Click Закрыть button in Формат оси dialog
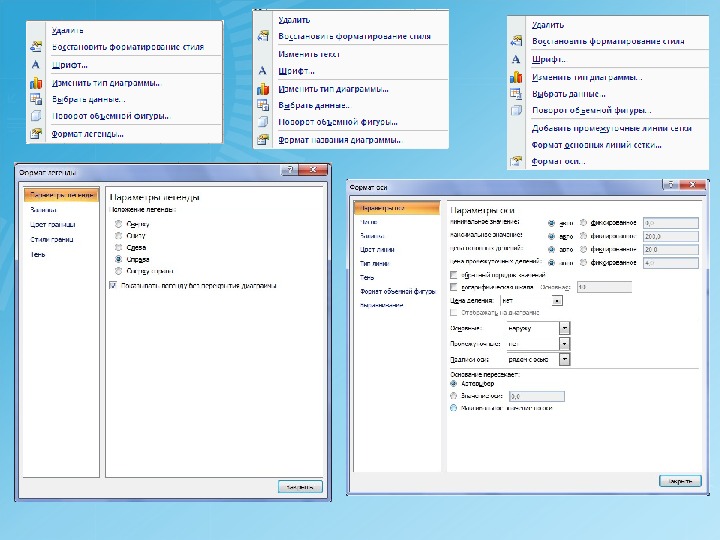The image size is (720, 540). click(681, 481)
